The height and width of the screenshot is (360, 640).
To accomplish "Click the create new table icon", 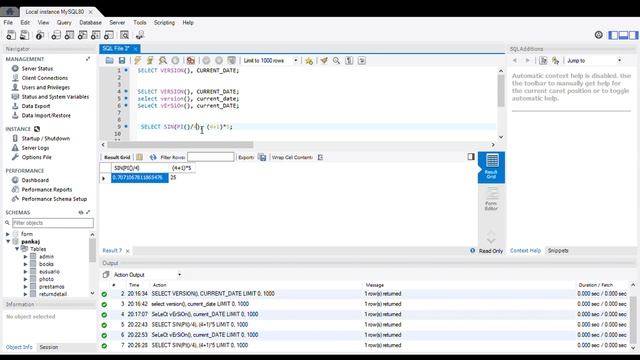I will (69, 35).
